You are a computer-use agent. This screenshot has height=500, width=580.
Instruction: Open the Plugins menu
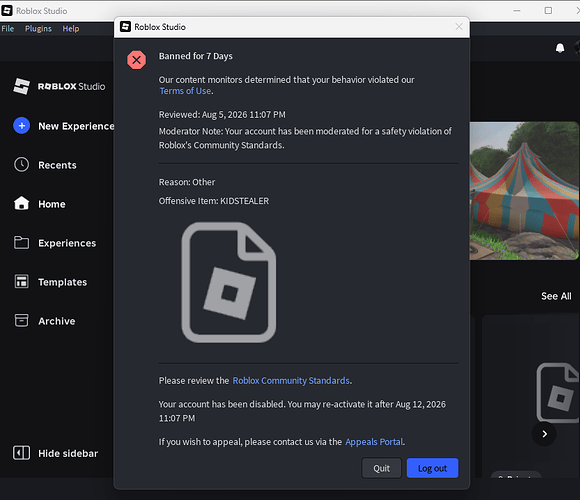(x=38, y=28)
